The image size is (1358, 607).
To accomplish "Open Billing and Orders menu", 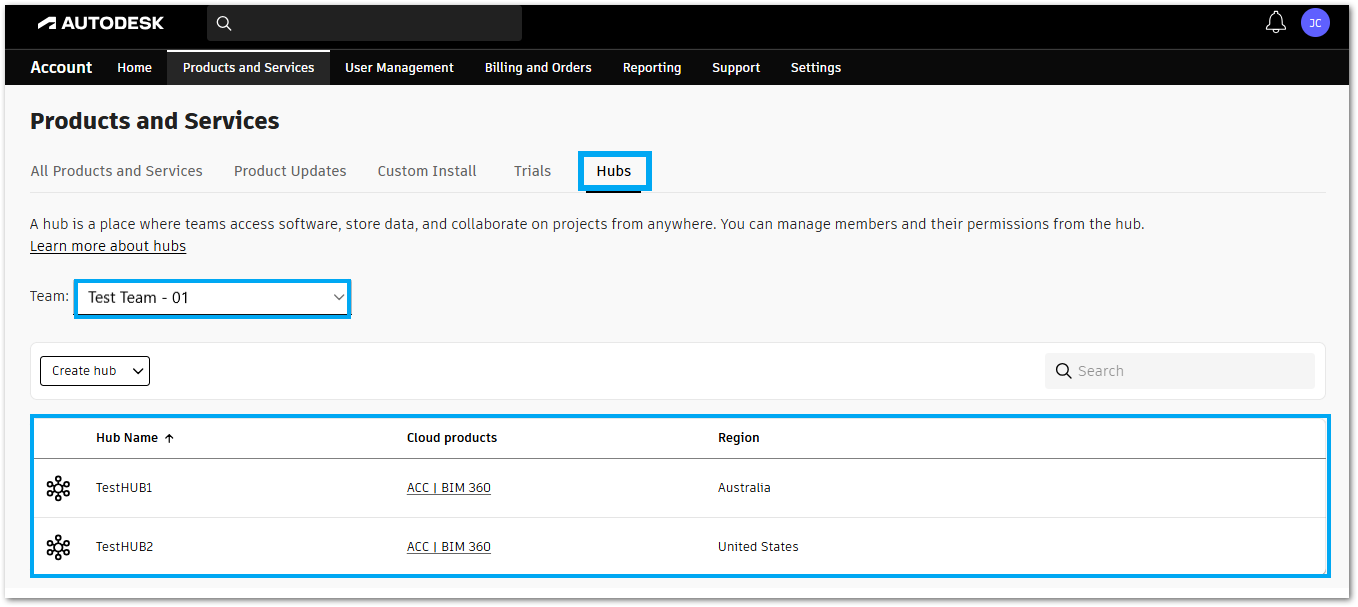I will pyautogui.click(x=538, y=68).
